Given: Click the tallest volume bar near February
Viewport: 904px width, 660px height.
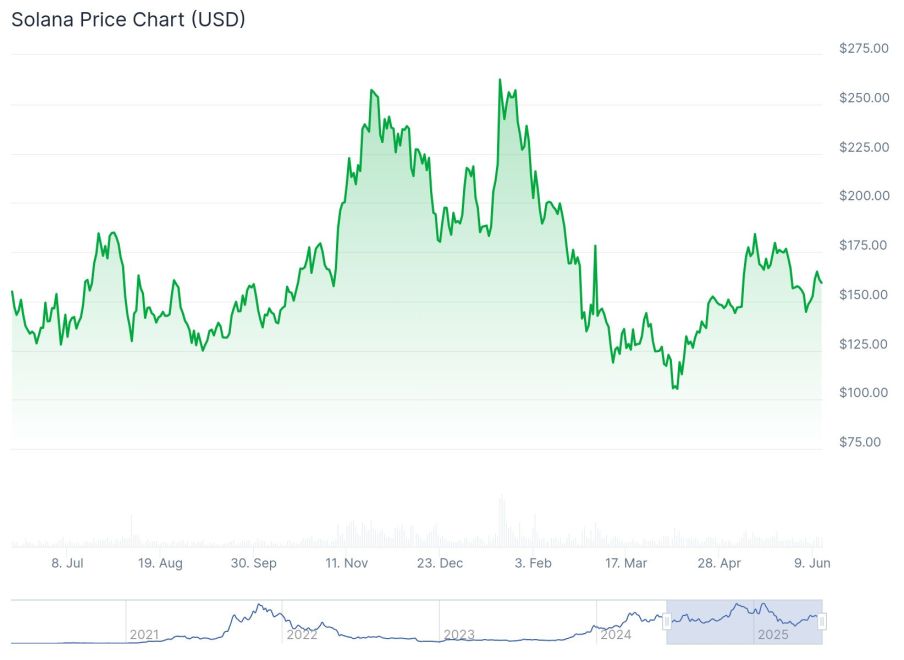Looking at the screenshot, I should pyautogui.click(x=501, y=522).
